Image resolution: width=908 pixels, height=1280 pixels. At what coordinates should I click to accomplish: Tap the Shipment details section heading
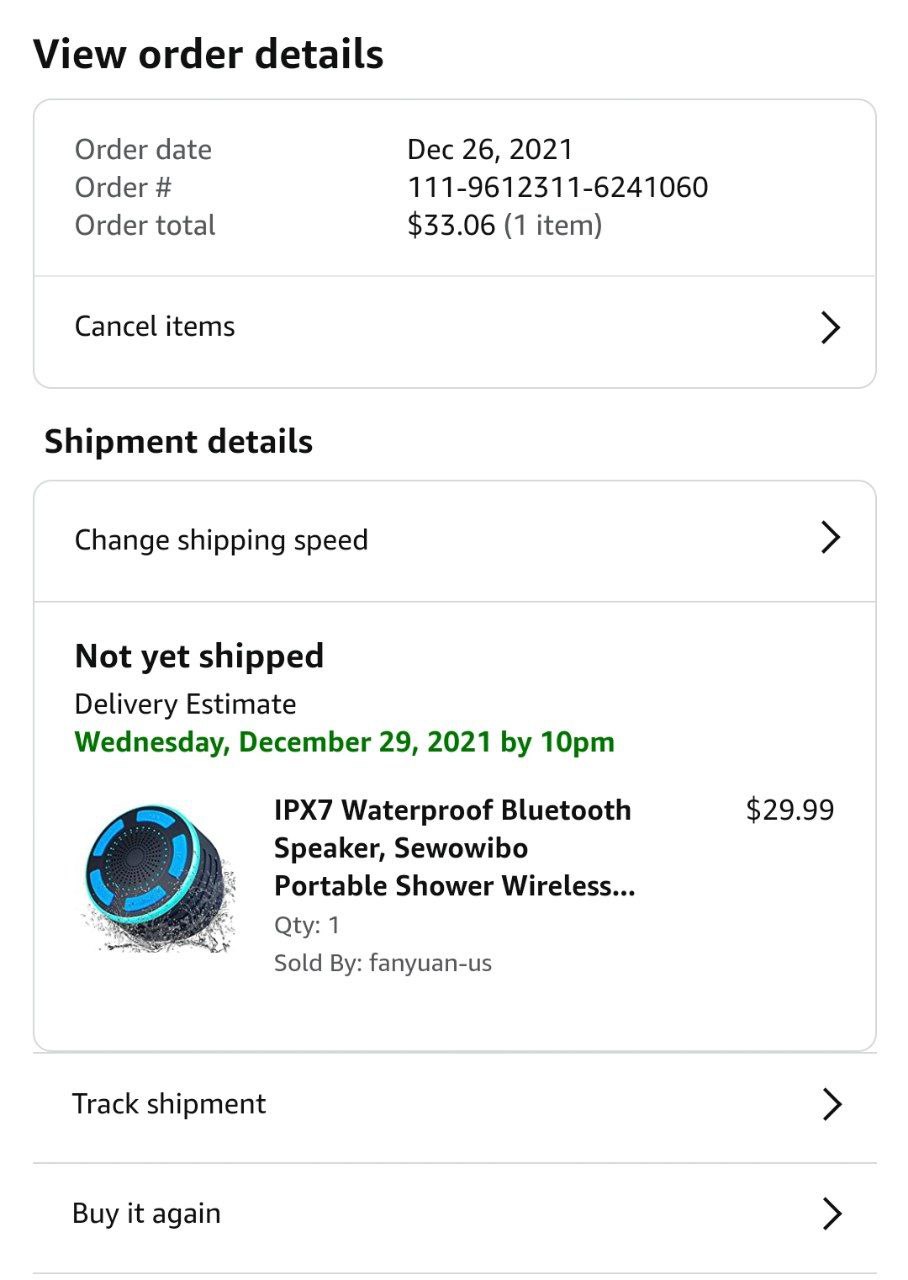click(178, 442)
